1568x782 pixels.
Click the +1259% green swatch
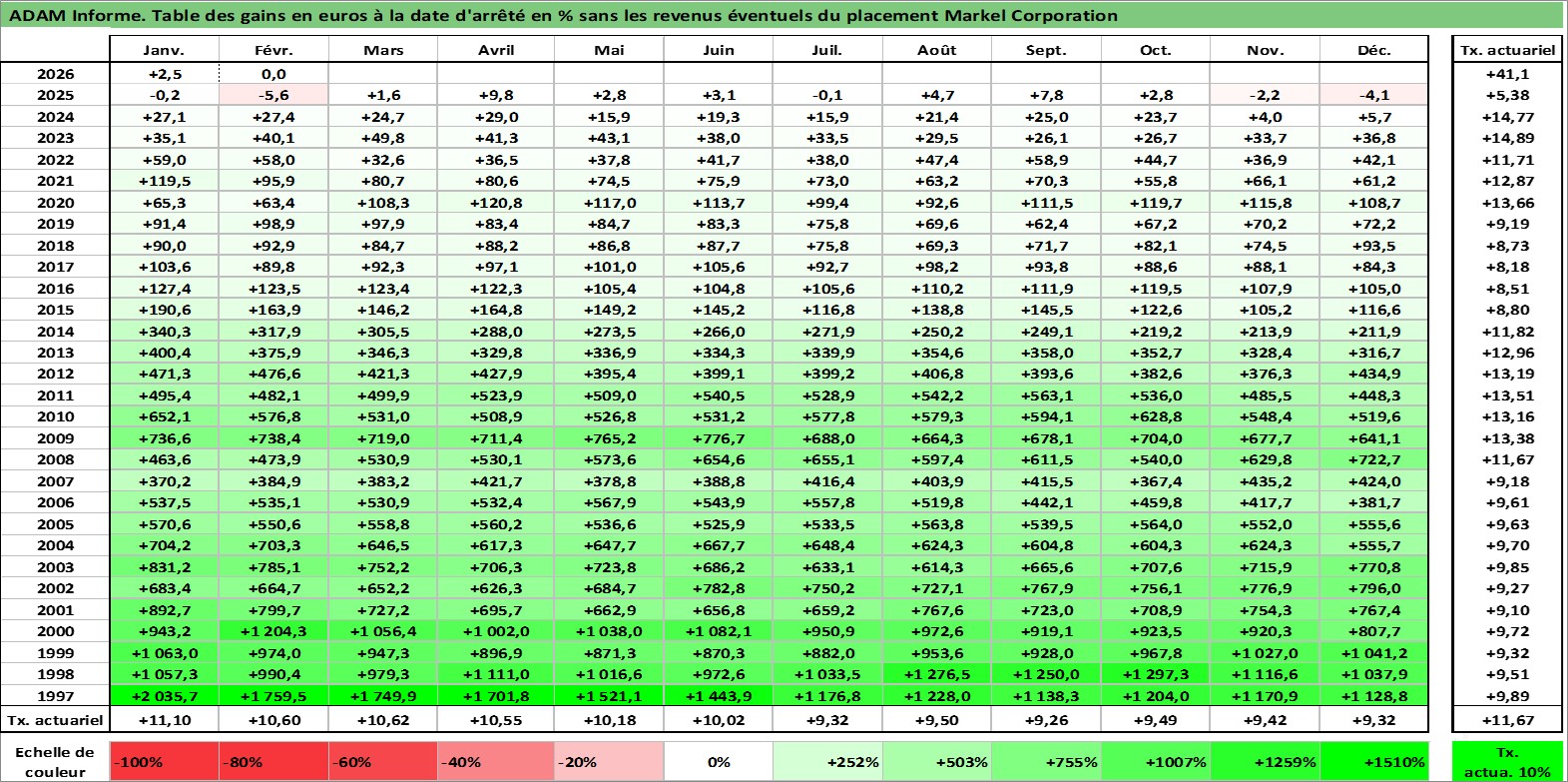1265,762
